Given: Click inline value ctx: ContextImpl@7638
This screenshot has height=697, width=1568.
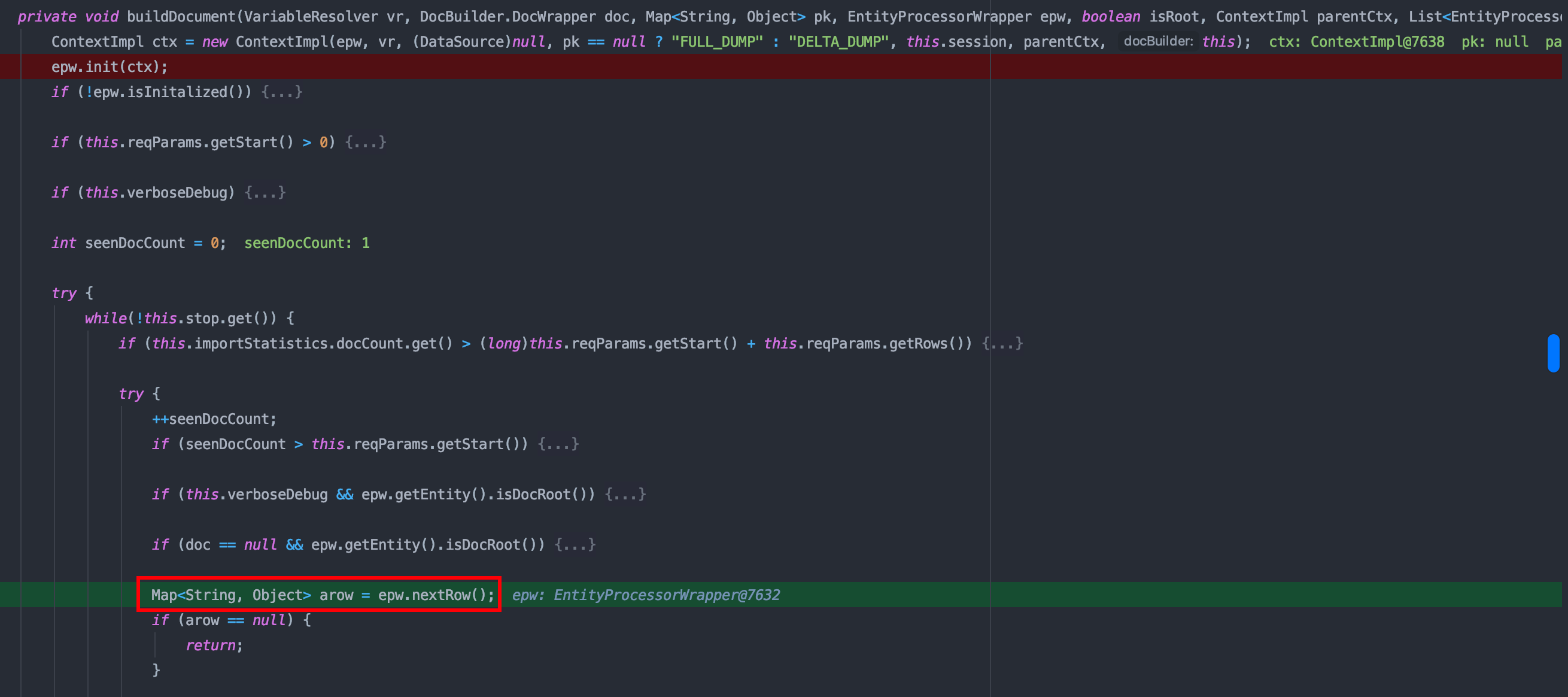Looking at the screenshot, I should pos(1356,41).
